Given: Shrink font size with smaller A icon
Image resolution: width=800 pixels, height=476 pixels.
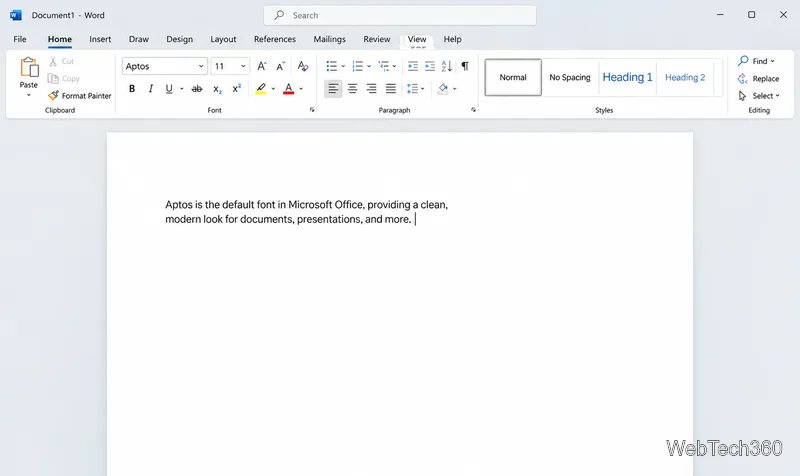Looking at the screenshot, I should pyautogui.click(x=281, y=66).
